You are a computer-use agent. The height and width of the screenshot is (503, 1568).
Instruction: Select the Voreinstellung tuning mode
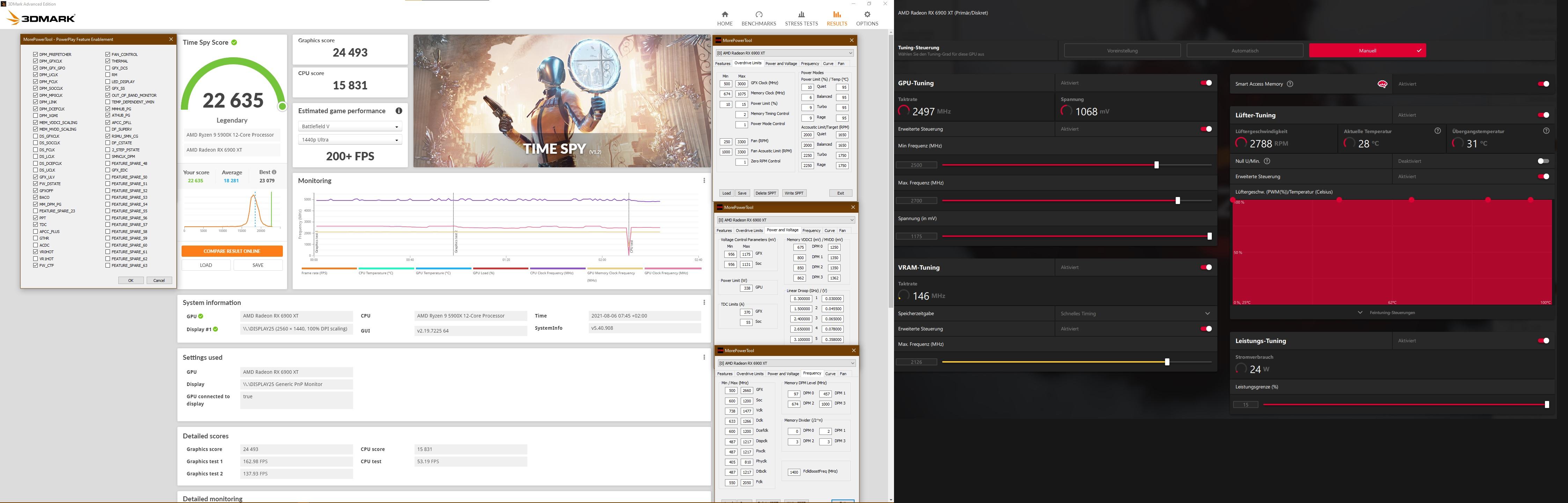point(1122,51)
